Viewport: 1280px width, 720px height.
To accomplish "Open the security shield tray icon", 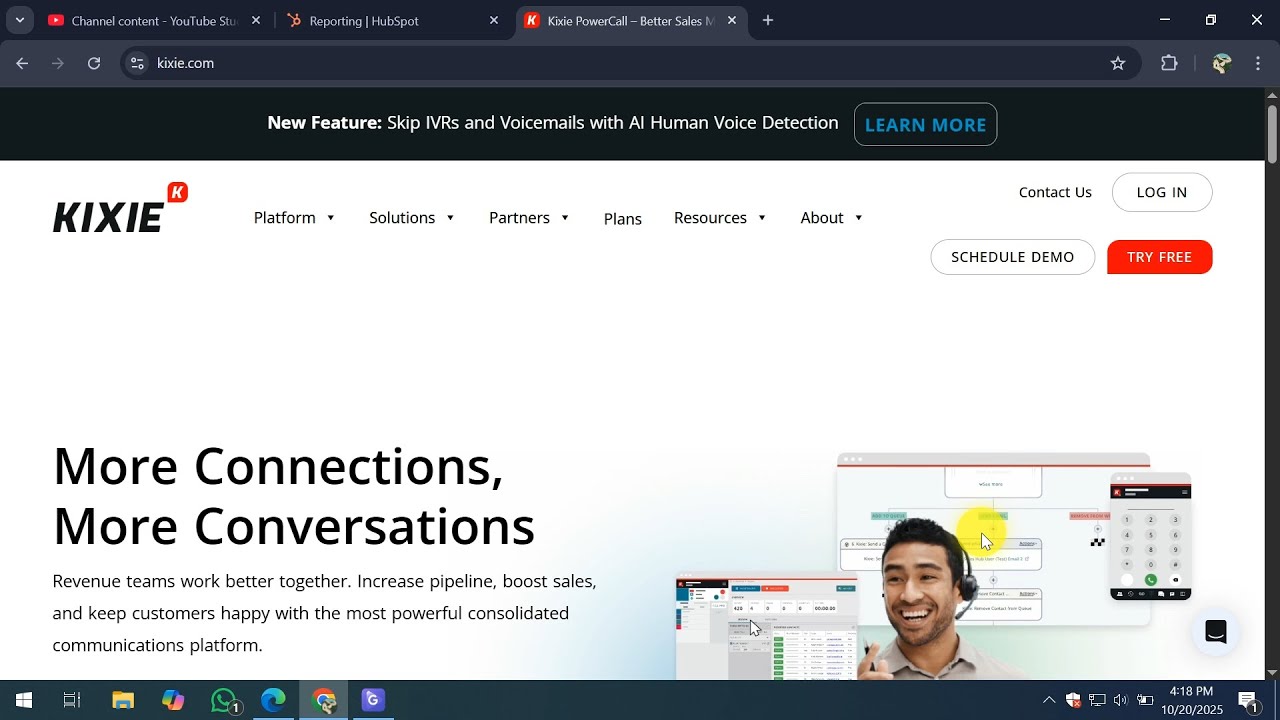I will point(1073,700).
